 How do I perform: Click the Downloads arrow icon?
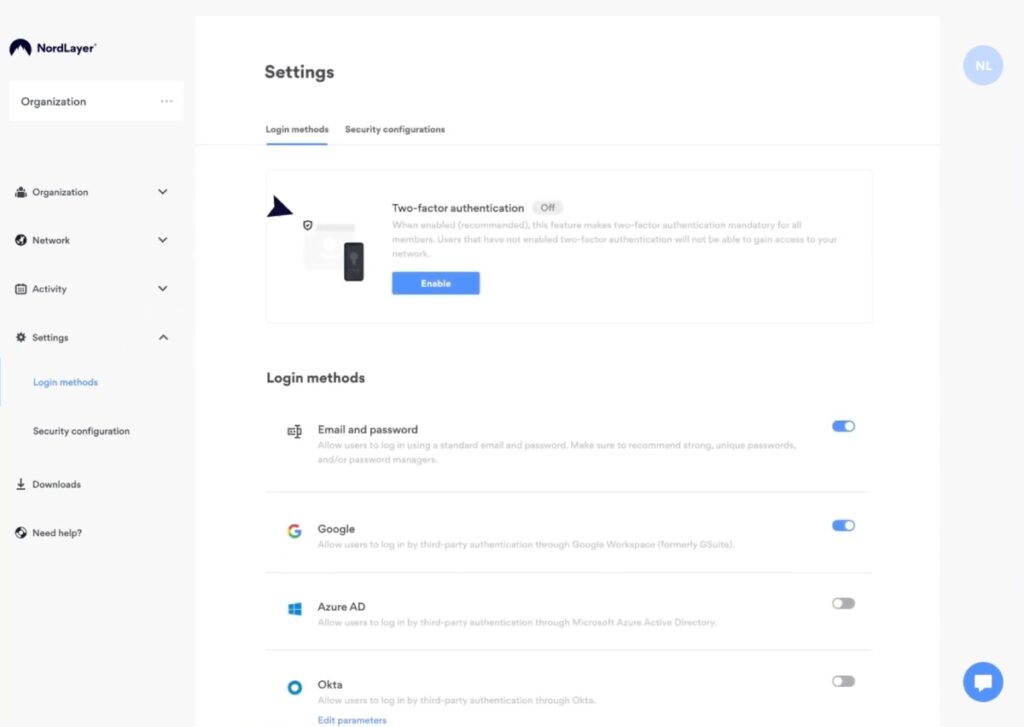click(21, 484)
